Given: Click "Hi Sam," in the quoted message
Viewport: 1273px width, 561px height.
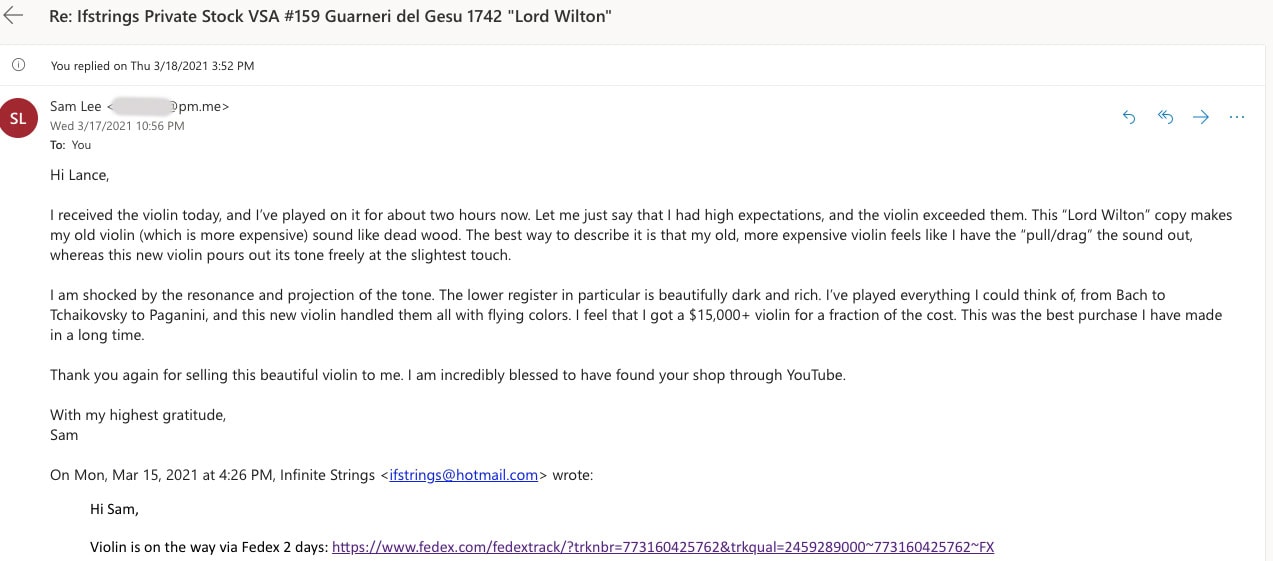Looking at the screenshot, I should pyautogui.click(x=114, y=509).
